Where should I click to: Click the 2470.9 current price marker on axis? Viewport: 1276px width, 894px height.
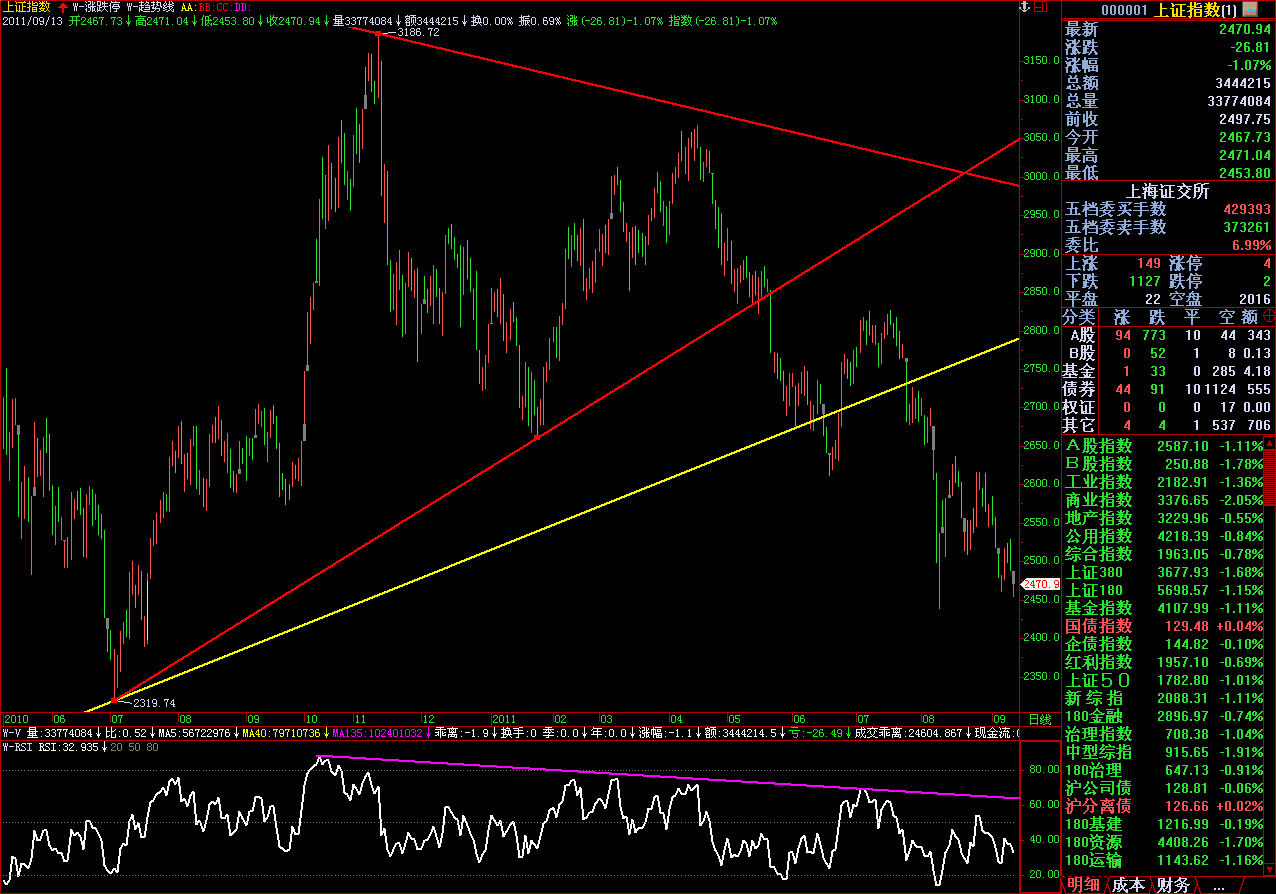click(1039, 583)
